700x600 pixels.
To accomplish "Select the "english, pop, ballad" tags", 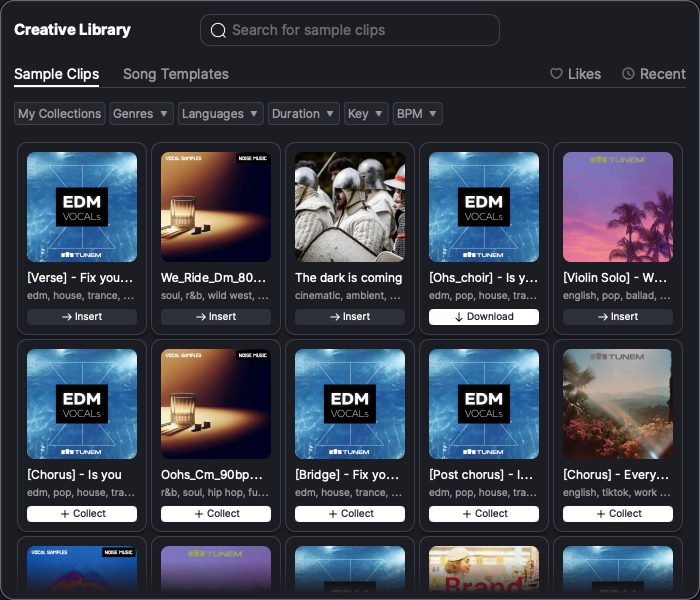I will (x=617, y=296).
